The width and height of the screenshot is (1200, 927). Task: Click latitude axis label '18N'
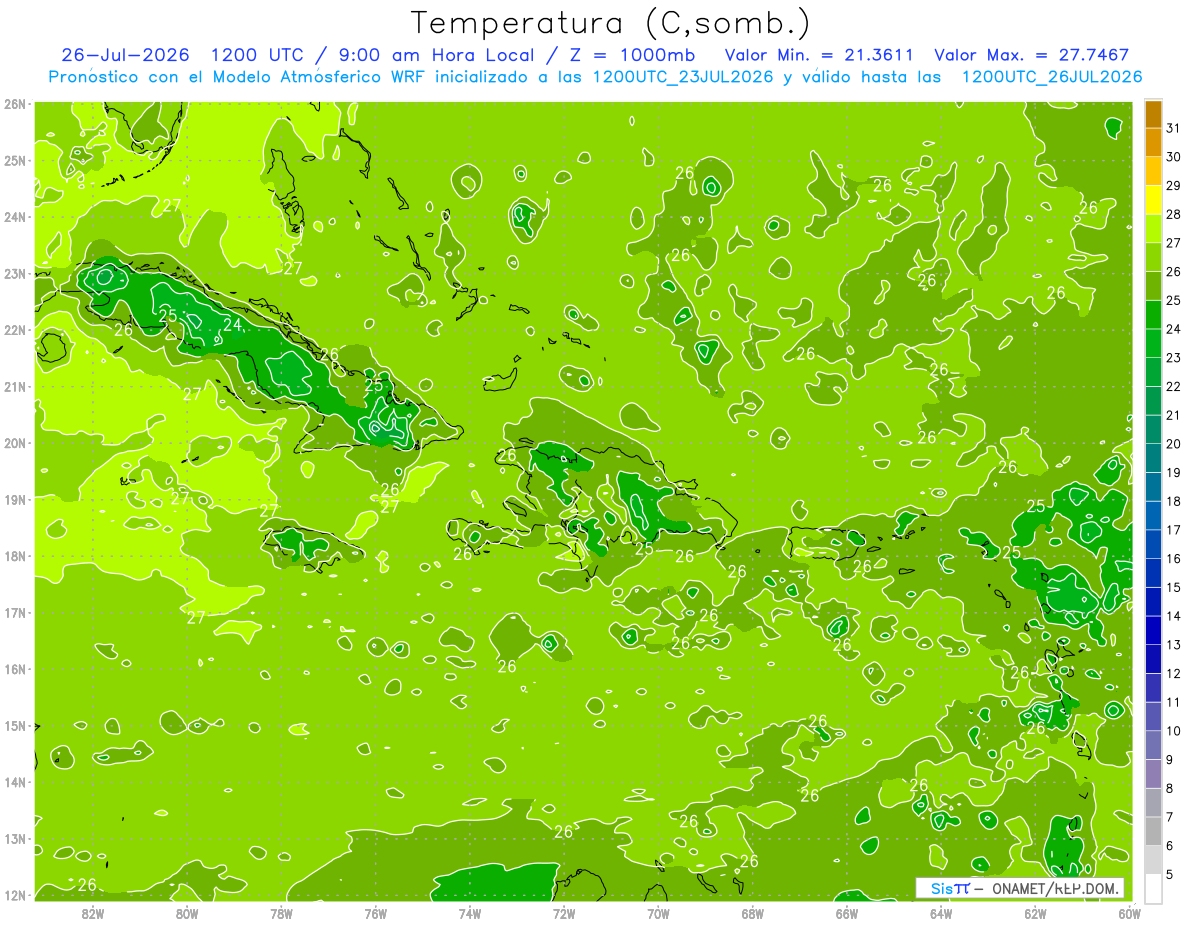[14, 556]
